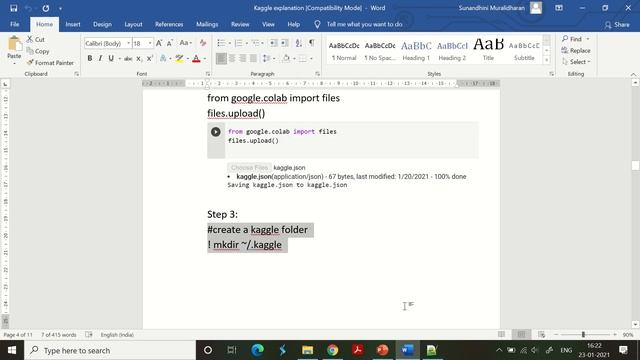Toggle superscript formatting
Viewport: 640px width, 360px height.
click(x=150, y=58)
